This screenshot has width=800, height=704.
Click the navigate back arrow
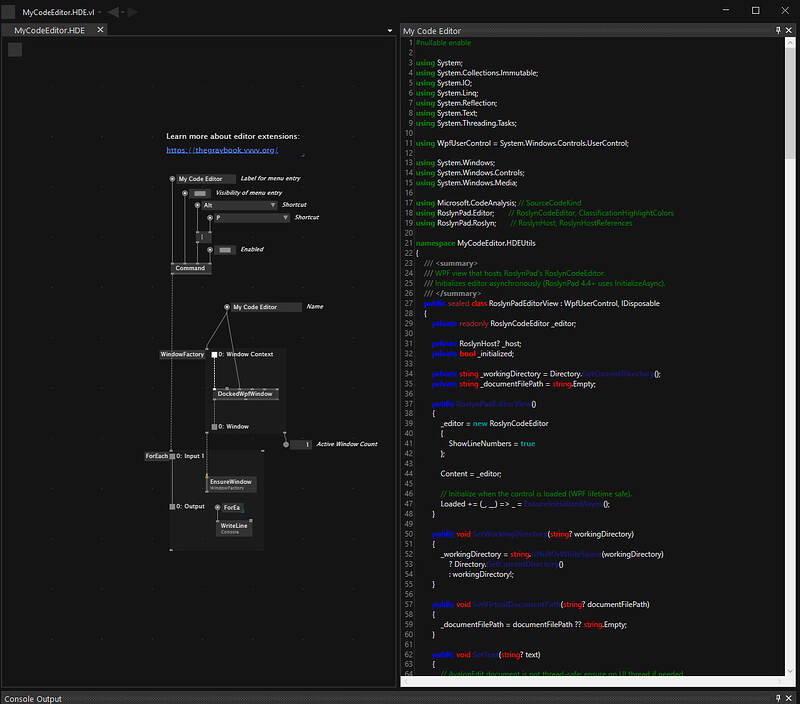click(113, 12)
